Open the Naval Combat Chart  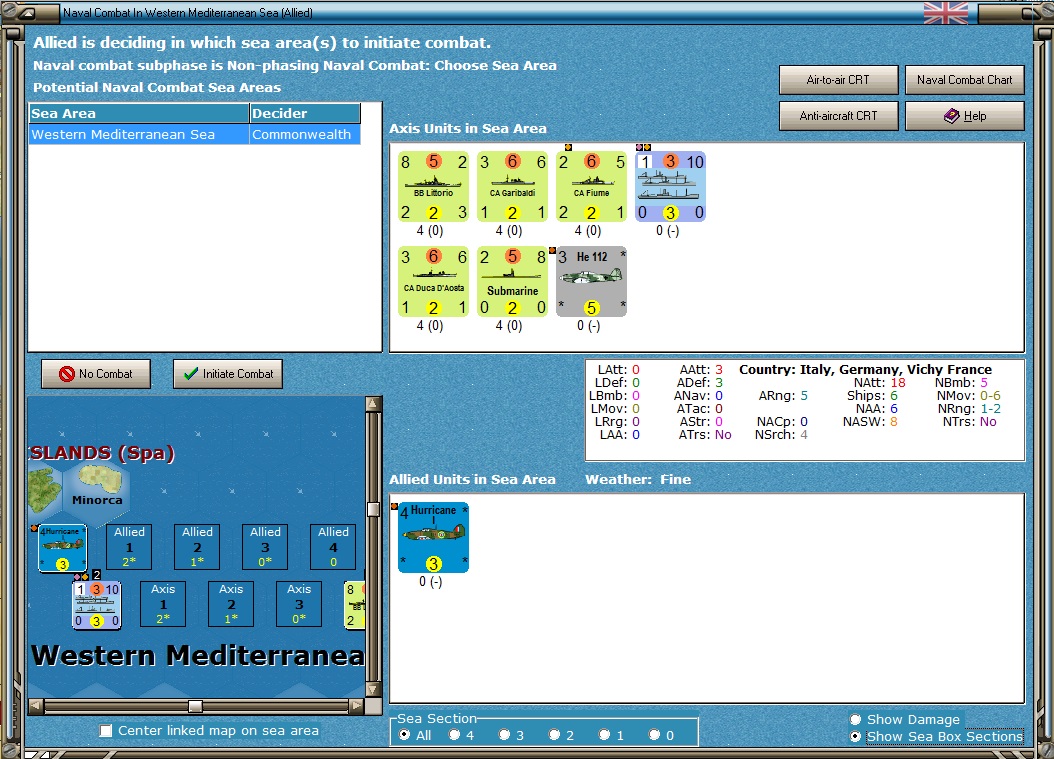pos(965,80)
